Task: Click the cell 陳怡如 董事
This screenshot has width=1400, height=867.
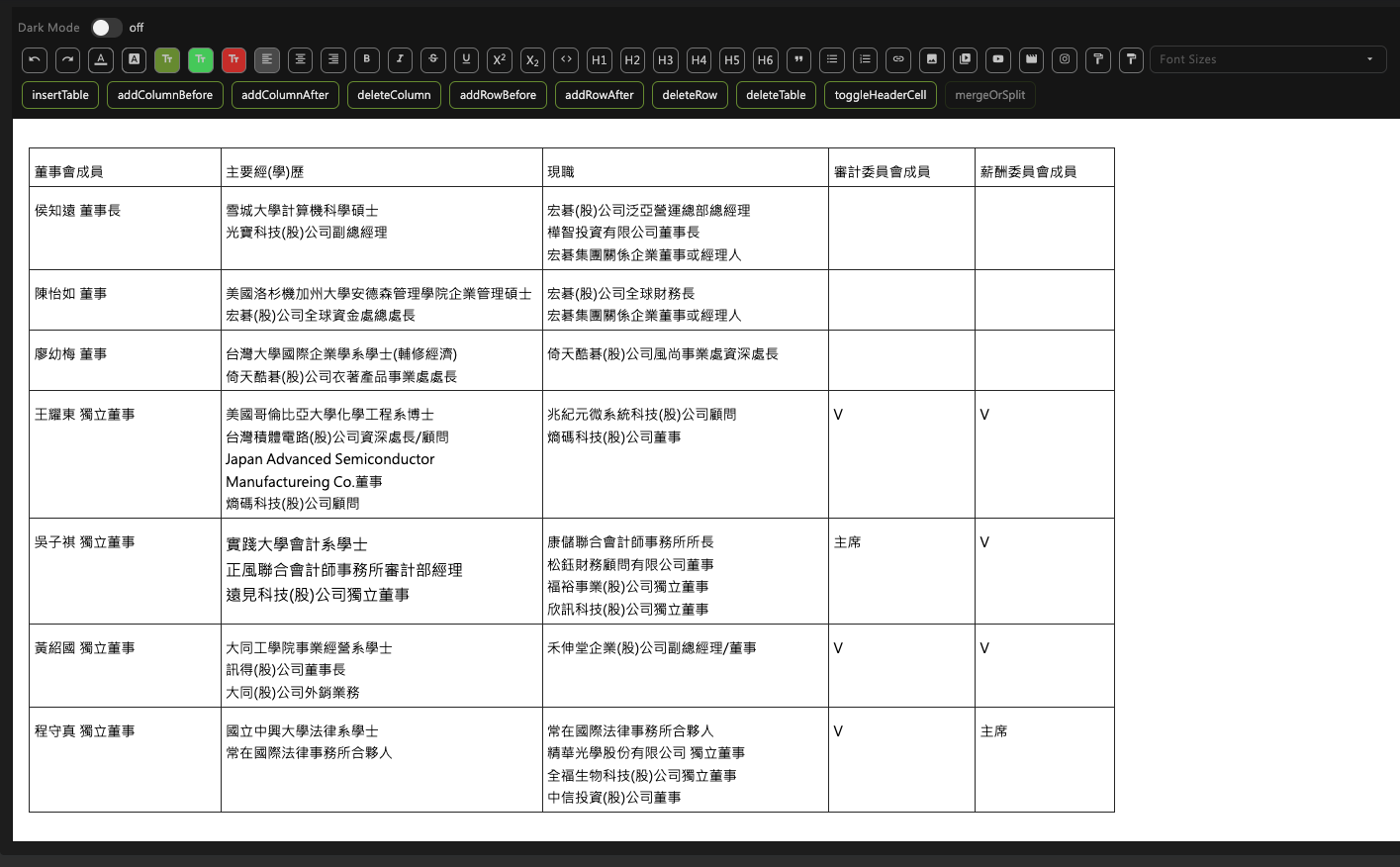Action: 125,300
